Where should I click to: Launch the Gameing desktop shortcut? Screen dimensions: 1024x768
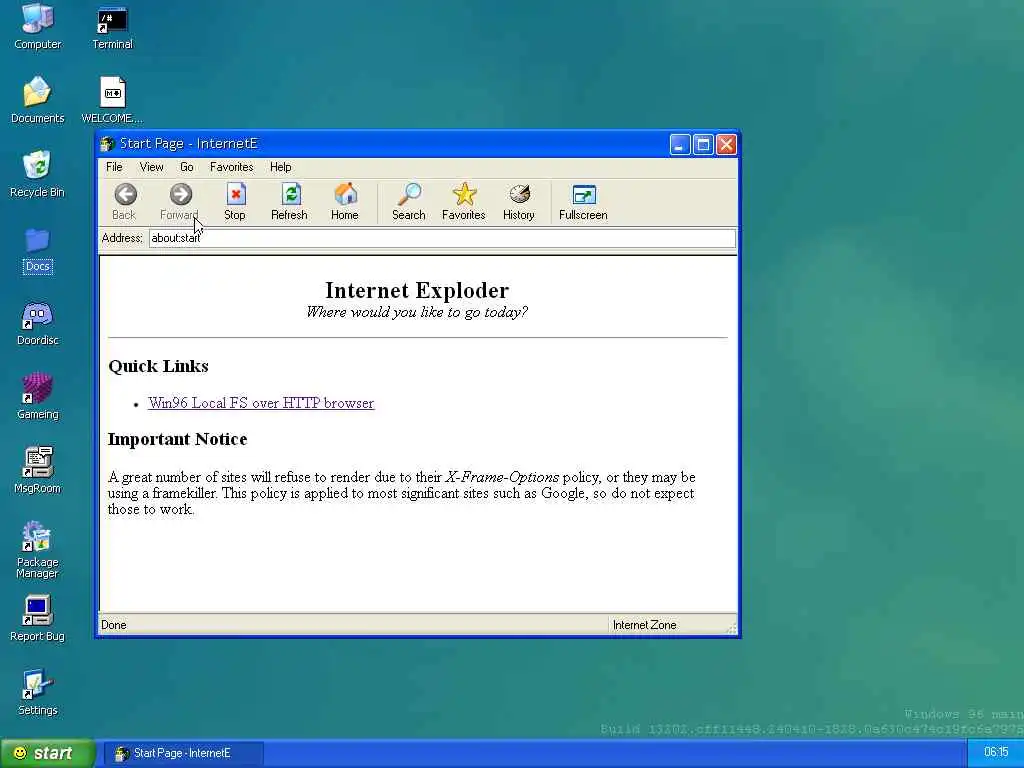[37, 389]
